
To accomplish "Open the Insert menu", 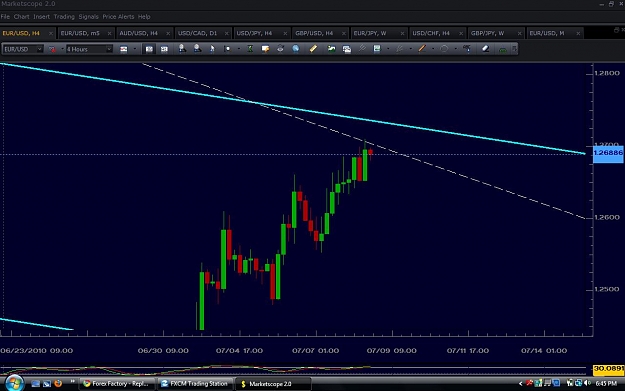I will coord(41,17).
